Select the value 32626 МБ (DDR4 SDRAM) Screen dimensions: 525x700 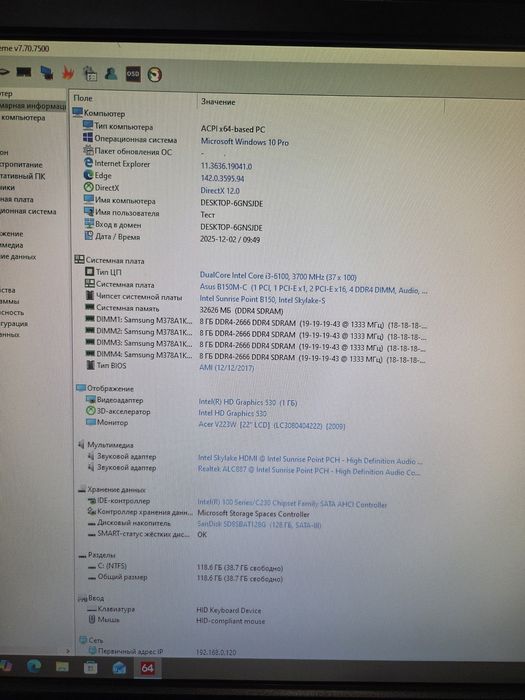(x=241, y=311)
